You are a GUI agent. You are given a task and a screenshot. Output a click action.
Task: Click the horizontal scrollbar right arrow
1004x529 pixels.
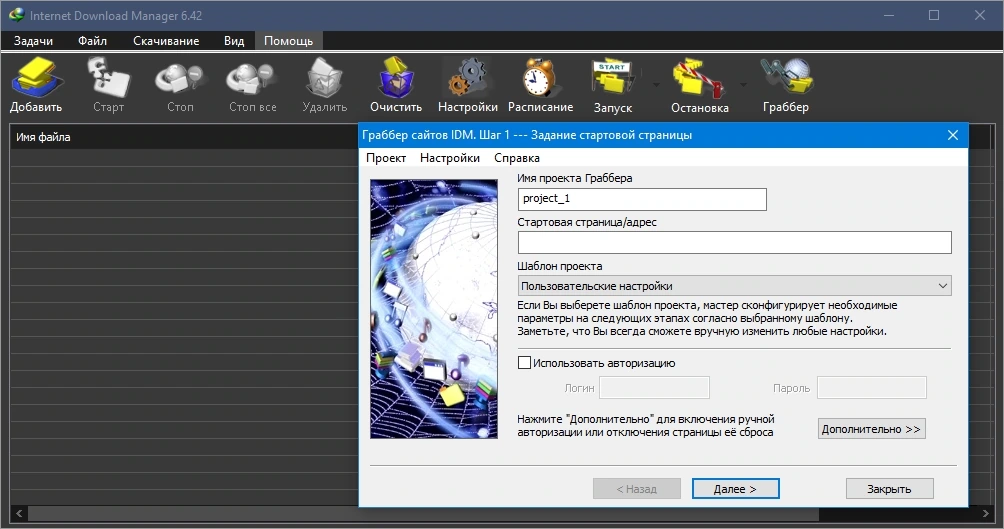pos(985,514)
